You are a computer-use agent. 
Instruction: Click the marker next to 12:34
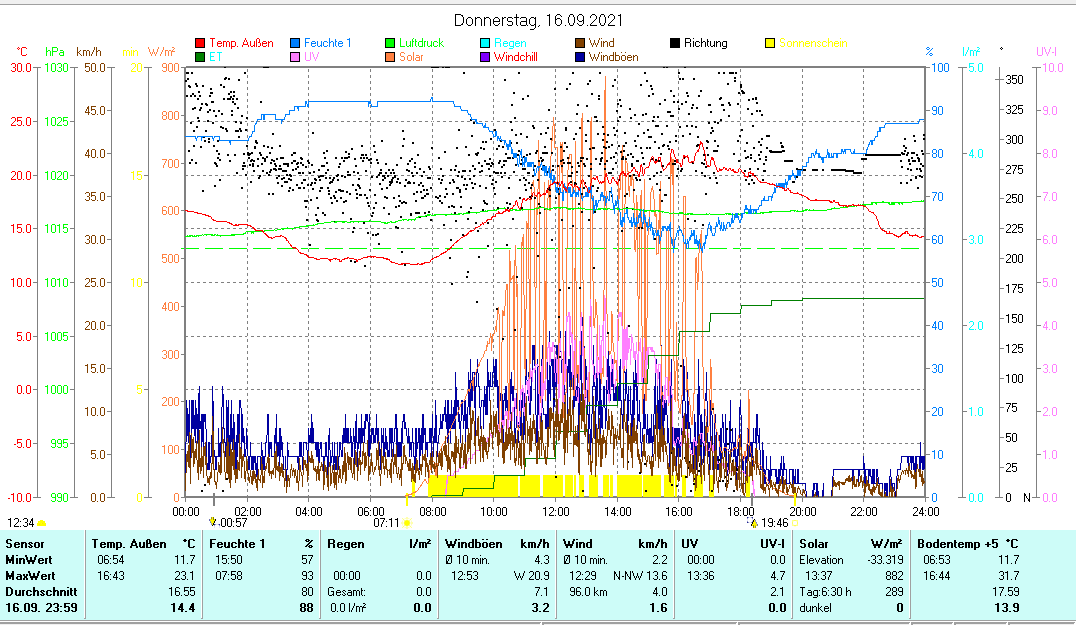42,522
